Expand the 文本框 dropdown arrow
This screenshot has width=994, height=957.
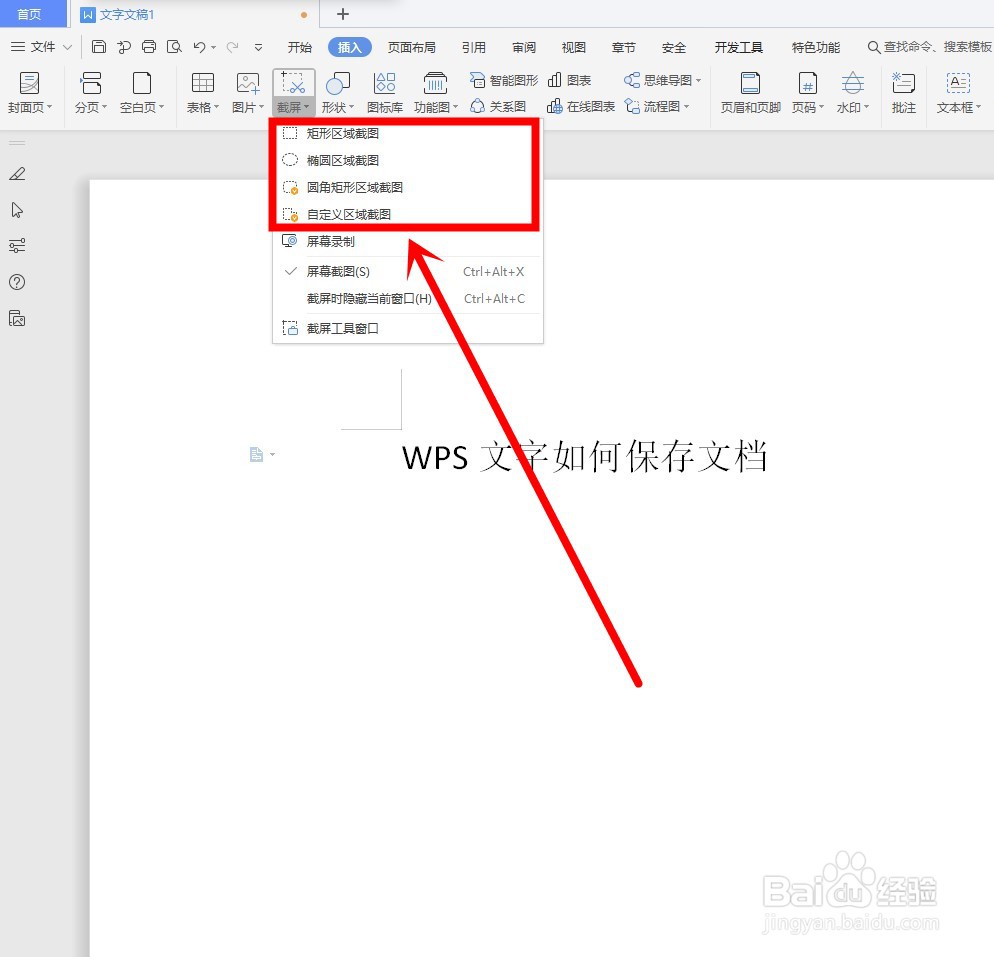click(979, 107)
